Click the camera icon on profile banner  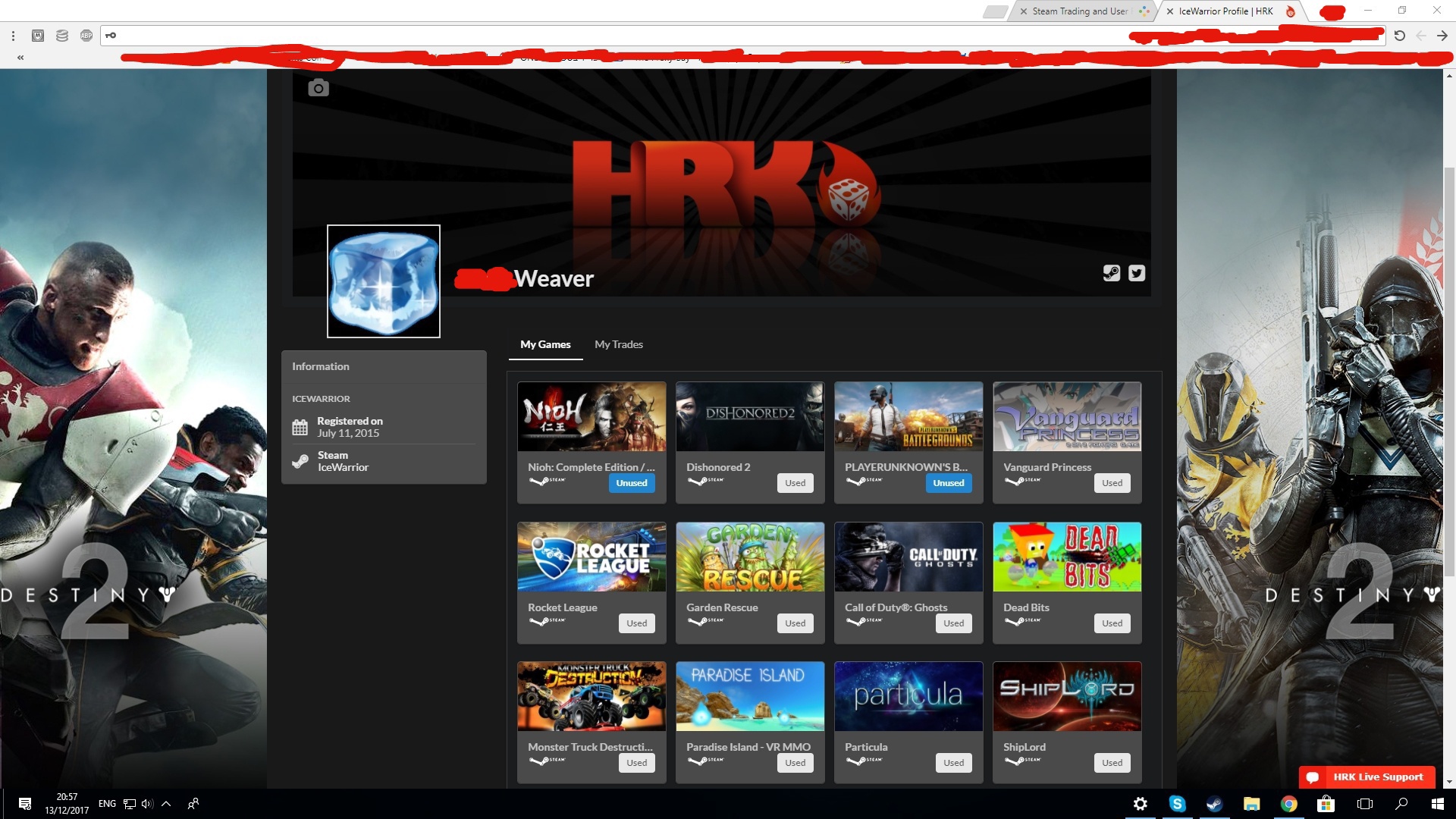point(318,88)
